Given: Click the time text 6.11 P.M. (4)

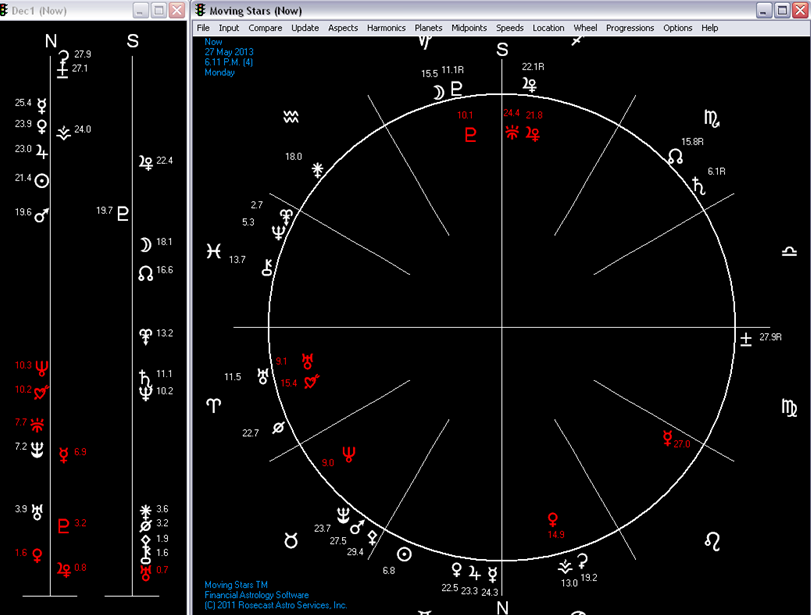Looking at the screenshot, I should (229, 62).
